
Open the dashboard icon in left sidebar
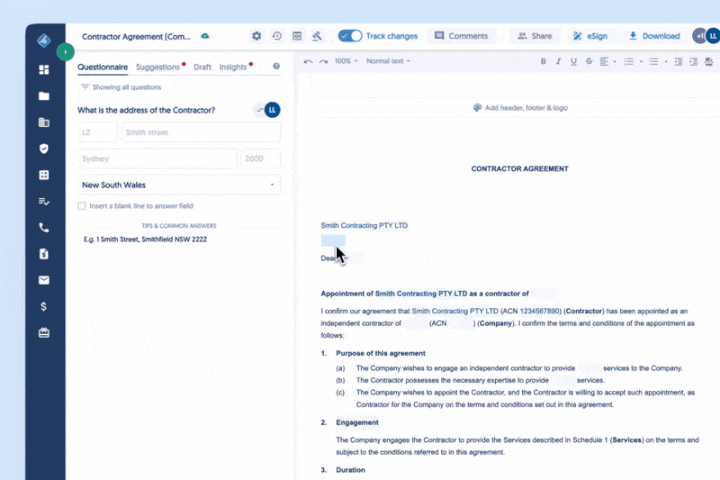click(x=44, y=69)
